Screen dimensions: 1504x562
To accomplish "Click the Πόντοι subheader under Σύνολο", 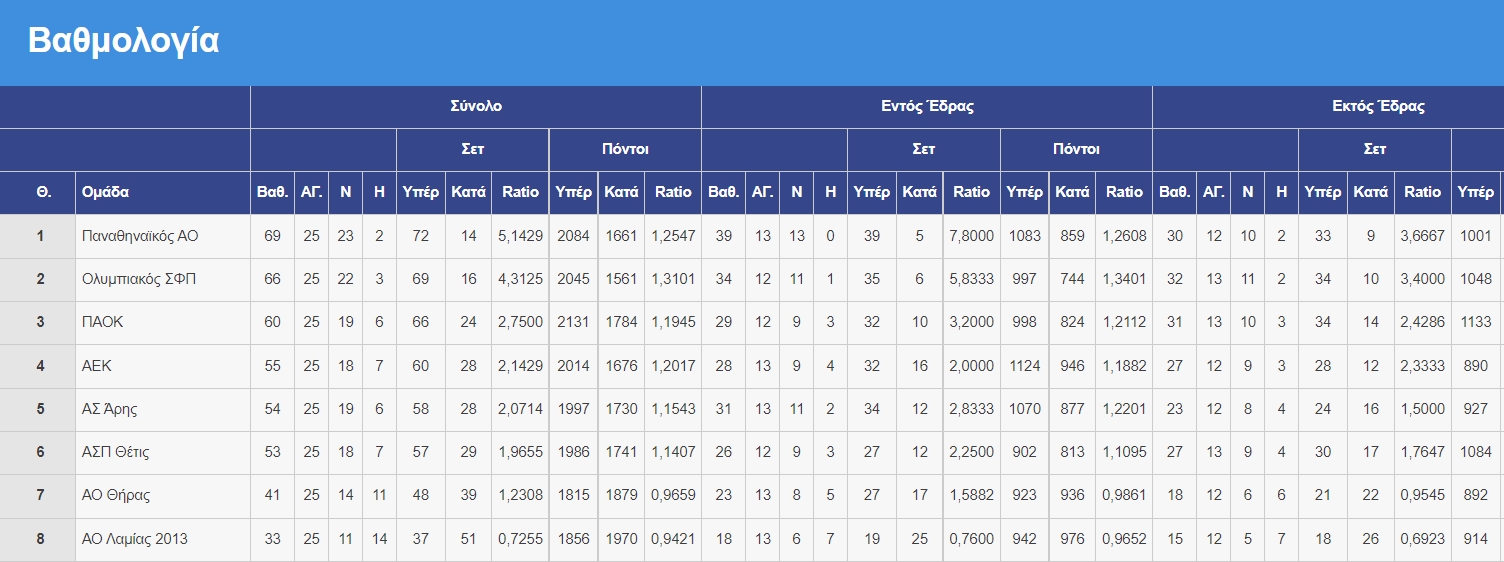I will (x=625, y=149).
